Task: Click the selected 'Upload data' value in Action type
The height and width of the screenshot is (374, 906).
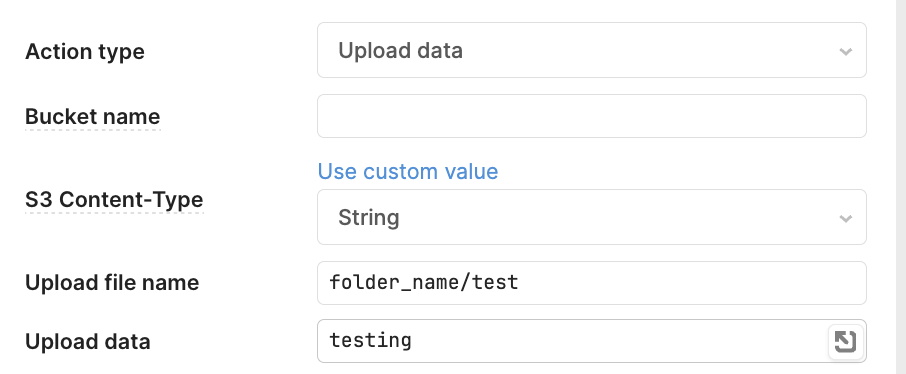Action: click(x=400, y=51)
